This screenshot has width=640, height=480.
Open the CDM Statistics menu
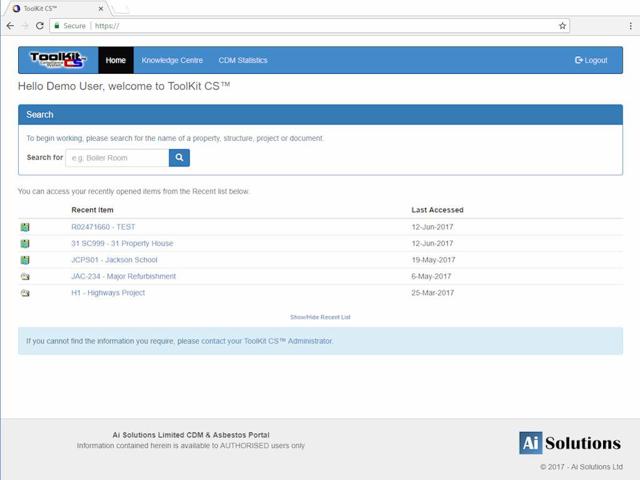pyautogui.click(x=243, y=60)
